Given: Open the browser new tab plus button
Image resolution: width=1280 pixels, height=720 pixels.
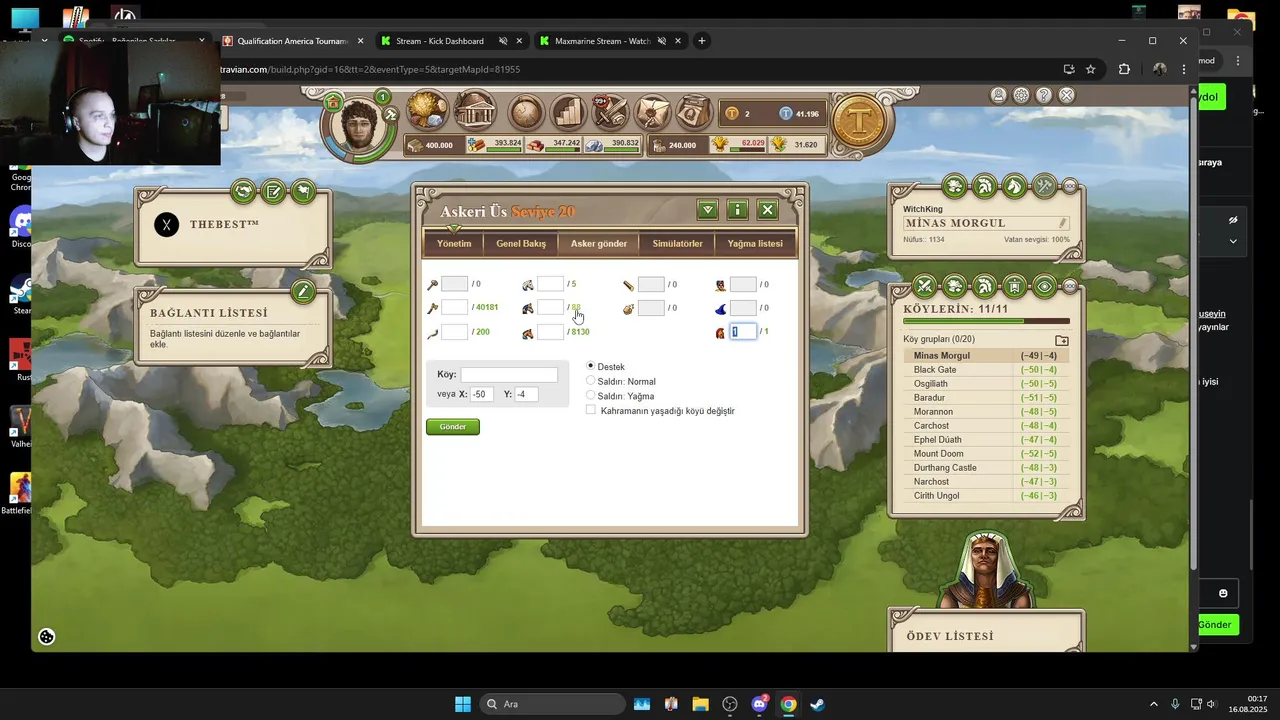Looking at the screenshot, I should pos(701,41).
